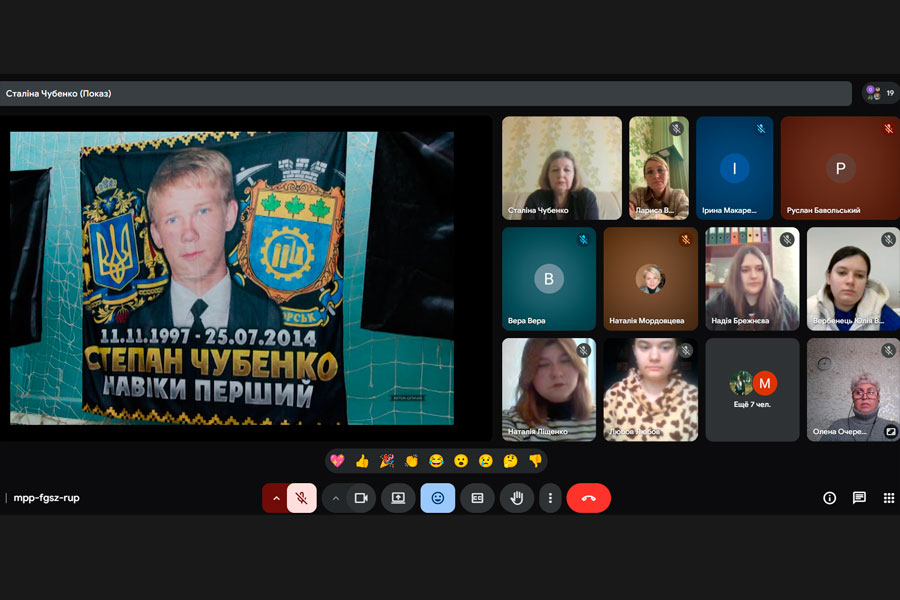Click the red M avatar in overflow tile
The height and width of the screenshot is (600, 900).
[765, 383]
